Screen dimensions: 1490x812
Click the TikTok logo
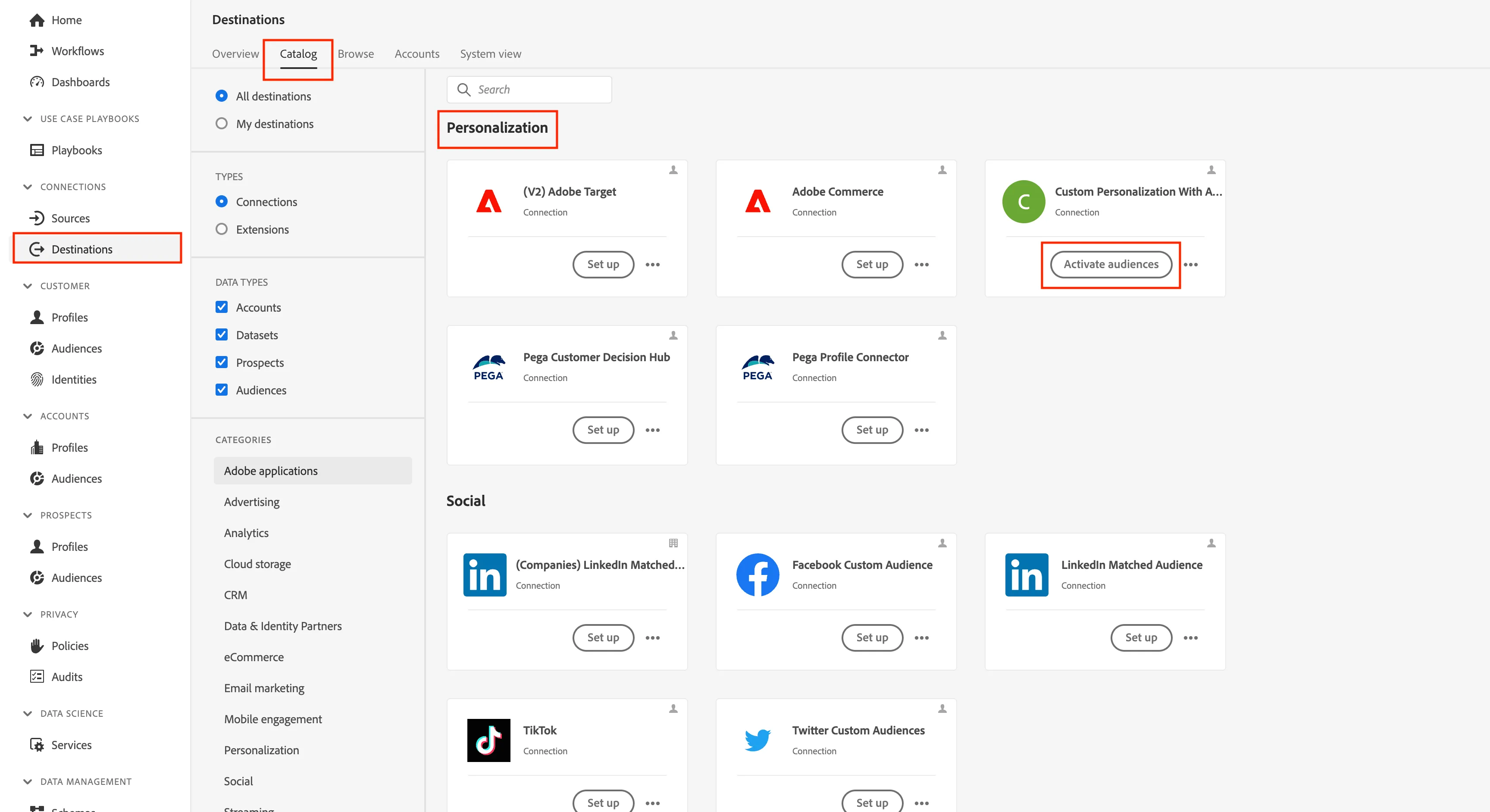pyautogui.click(x=489, y=740)
